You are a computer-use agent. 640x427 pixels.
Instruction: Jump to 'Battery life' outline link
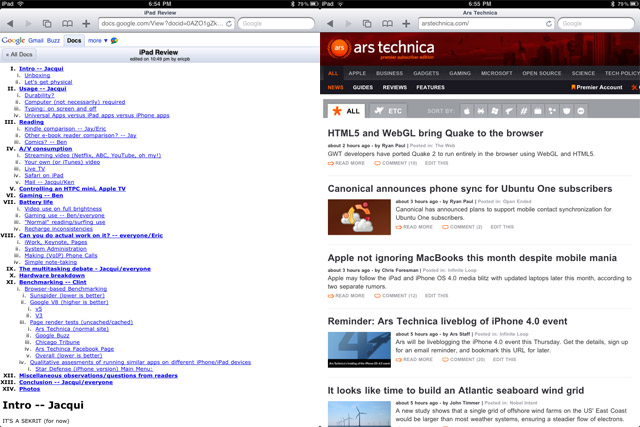36,202
